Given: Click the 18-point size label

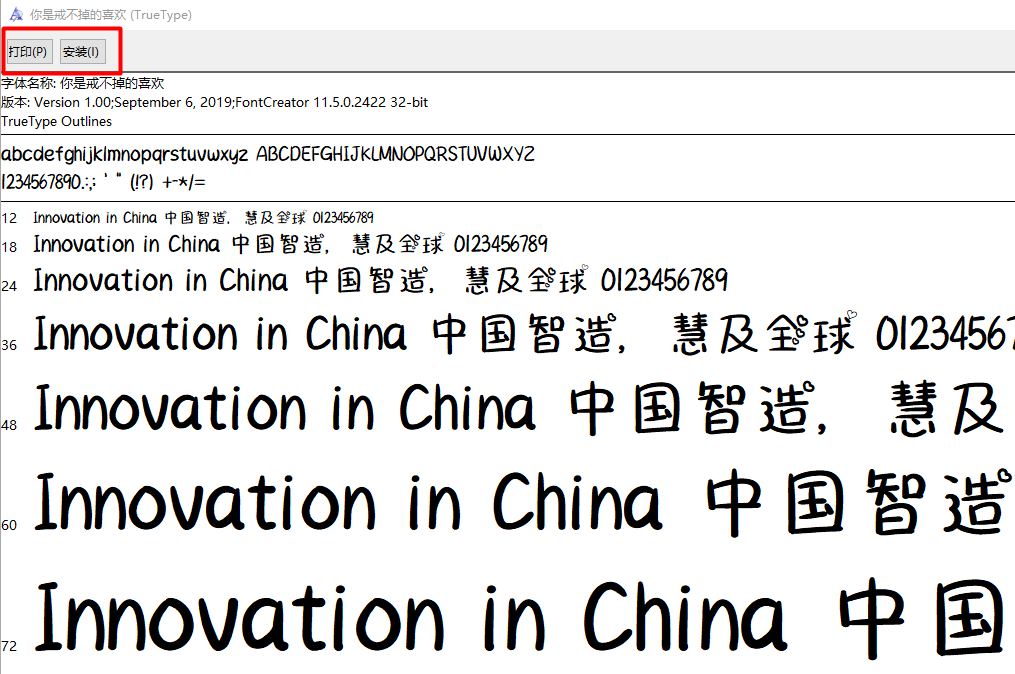Looking at the screenshot, I should pos(9,247).
